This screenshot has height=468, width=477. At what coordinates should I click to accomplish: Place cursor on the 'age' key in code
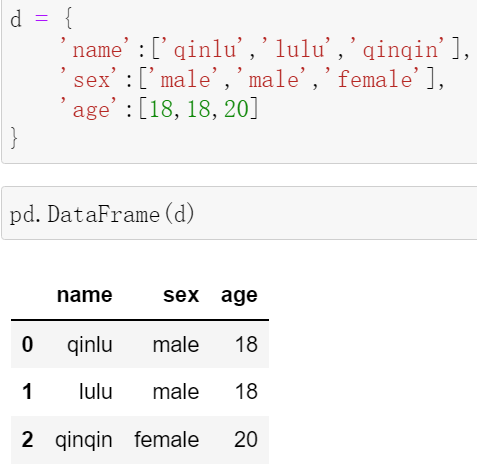tap(88, 109)
